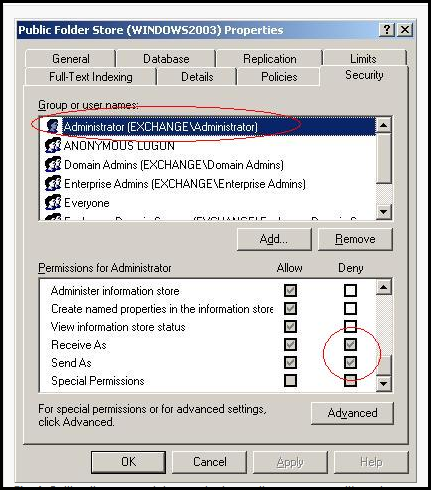Toggle the Deny box for Send As
The image size is (431, 490).
pos(350,362)
